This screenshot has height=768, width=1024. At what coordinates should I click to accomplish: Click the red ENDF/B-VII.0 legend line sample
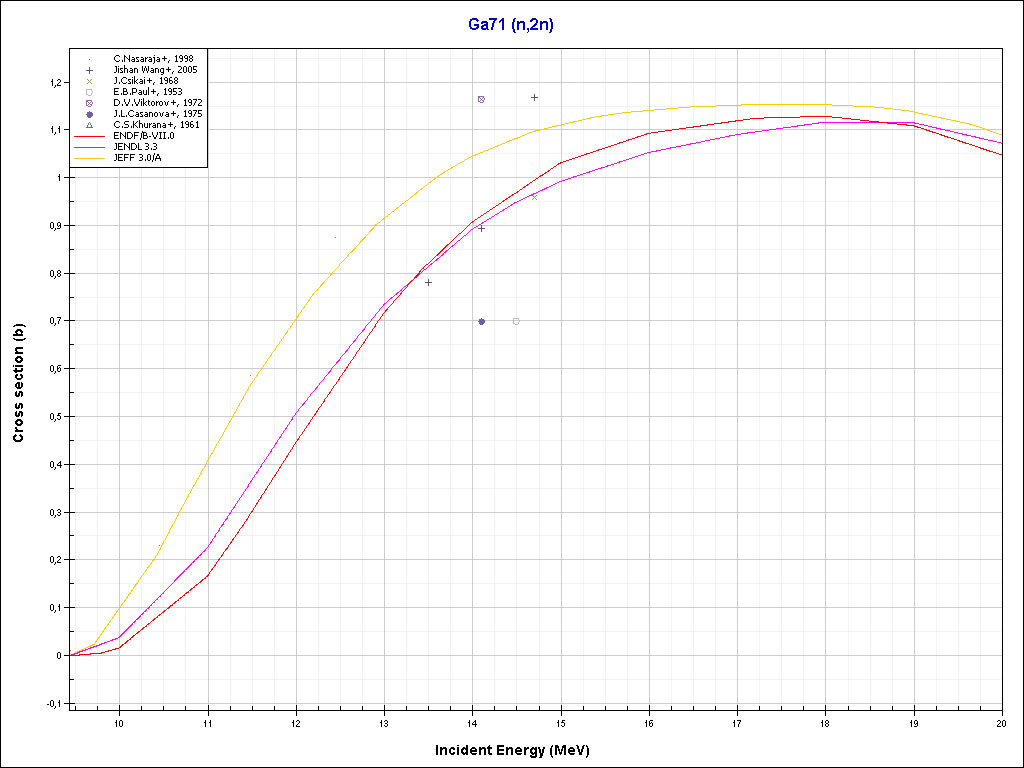pyautogui.click(x=89, y=135)
